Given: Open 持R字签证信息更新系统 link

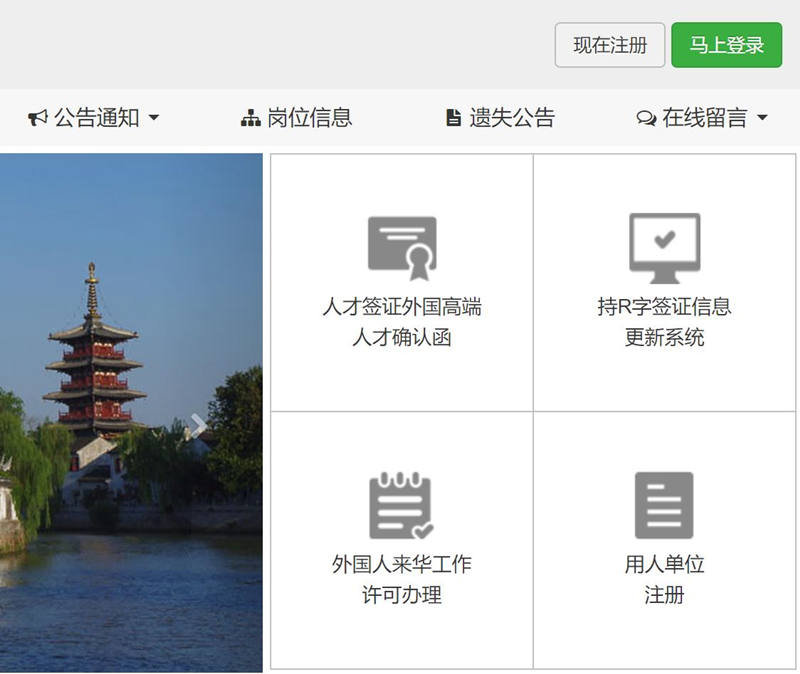Looking at the screenshot, I should click(664, 322).
